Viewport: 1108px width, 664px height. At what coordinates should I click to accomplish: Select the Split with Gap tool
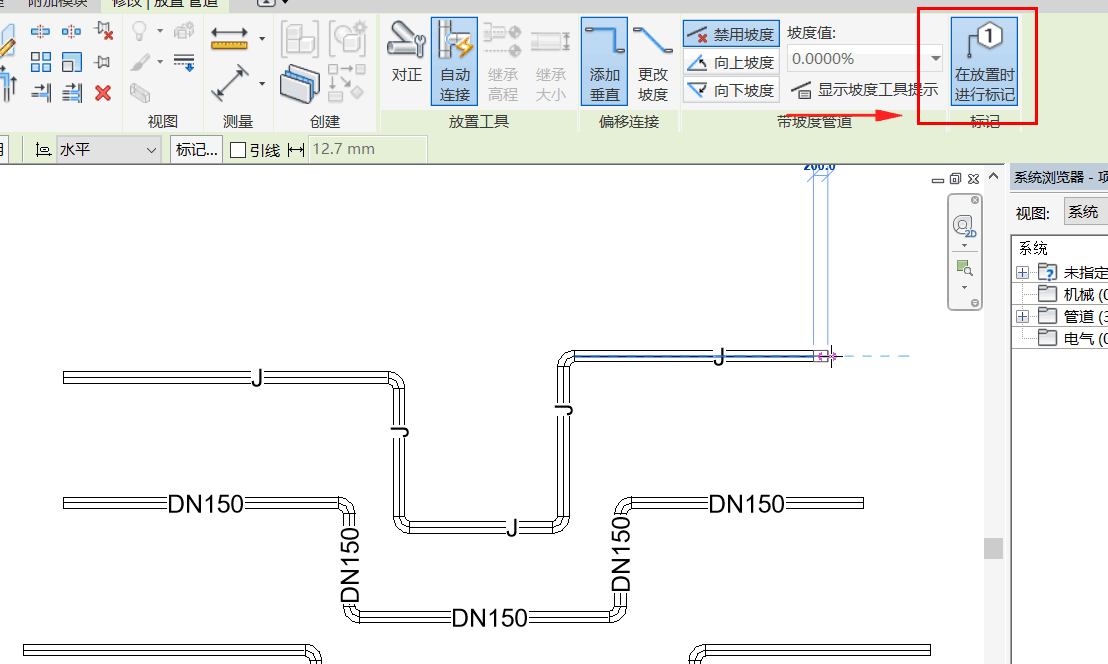[x=71, y=31]
